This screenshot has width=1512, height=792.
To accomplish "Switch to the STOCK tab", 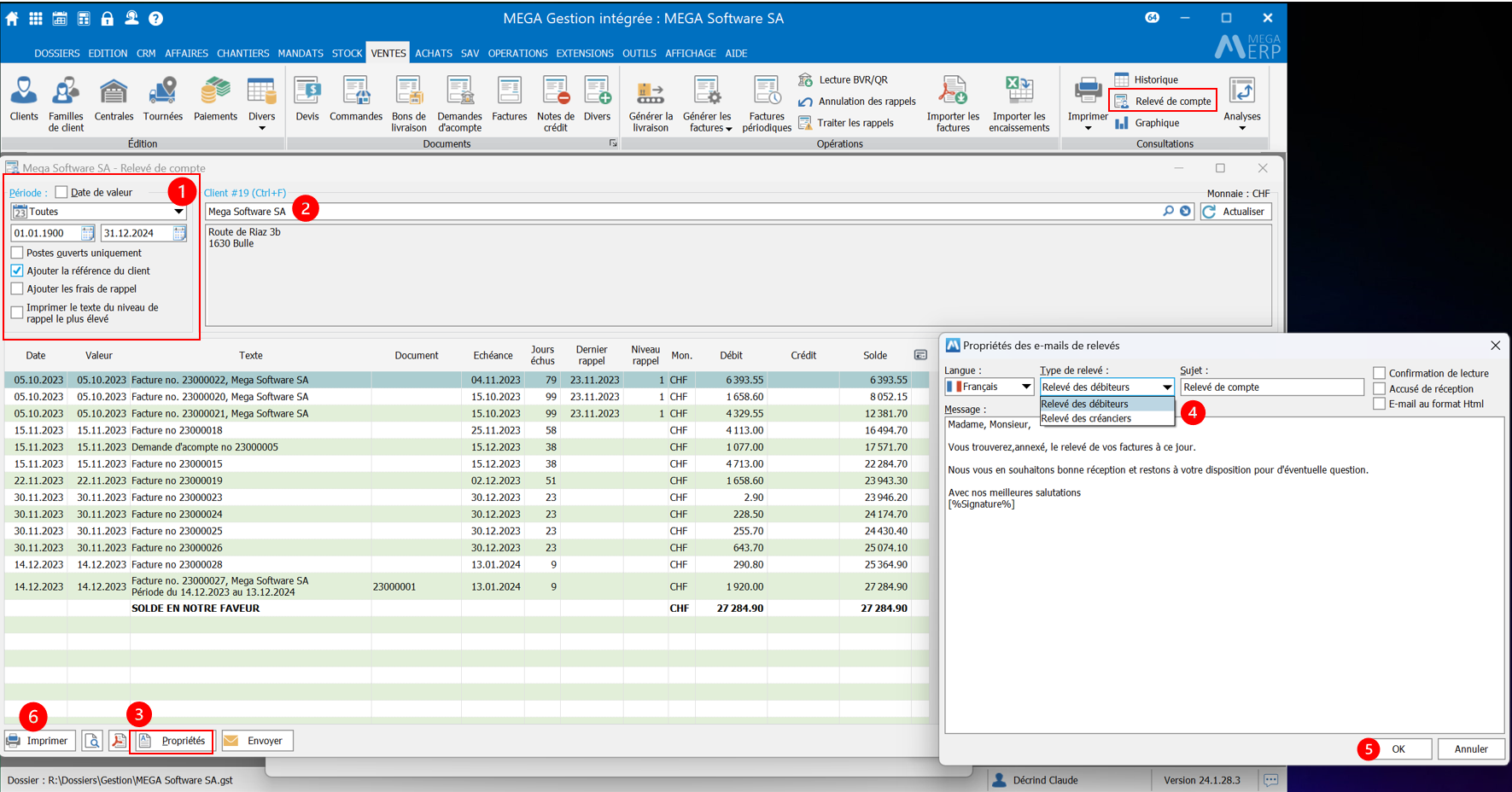I will [x=347, y=53].
